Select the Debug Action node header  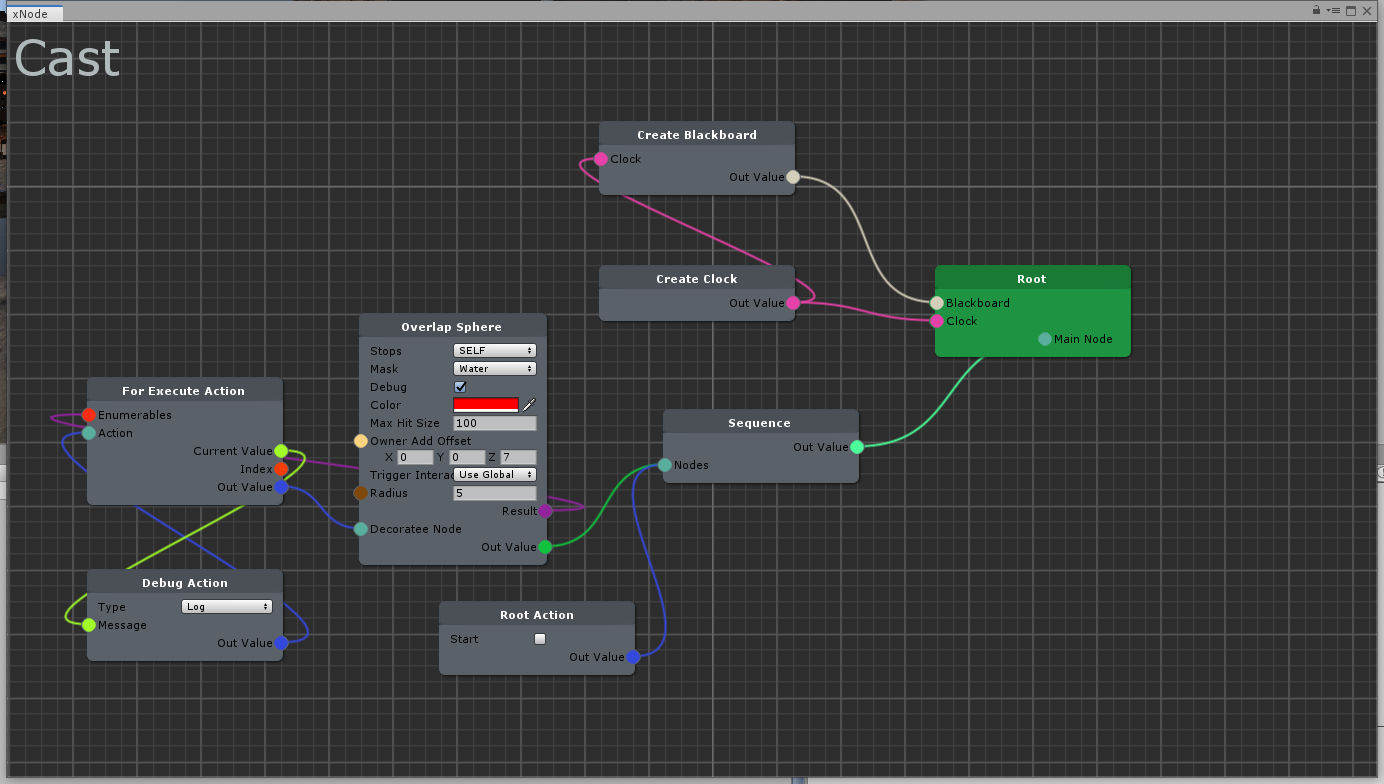(x=185, y=583)
